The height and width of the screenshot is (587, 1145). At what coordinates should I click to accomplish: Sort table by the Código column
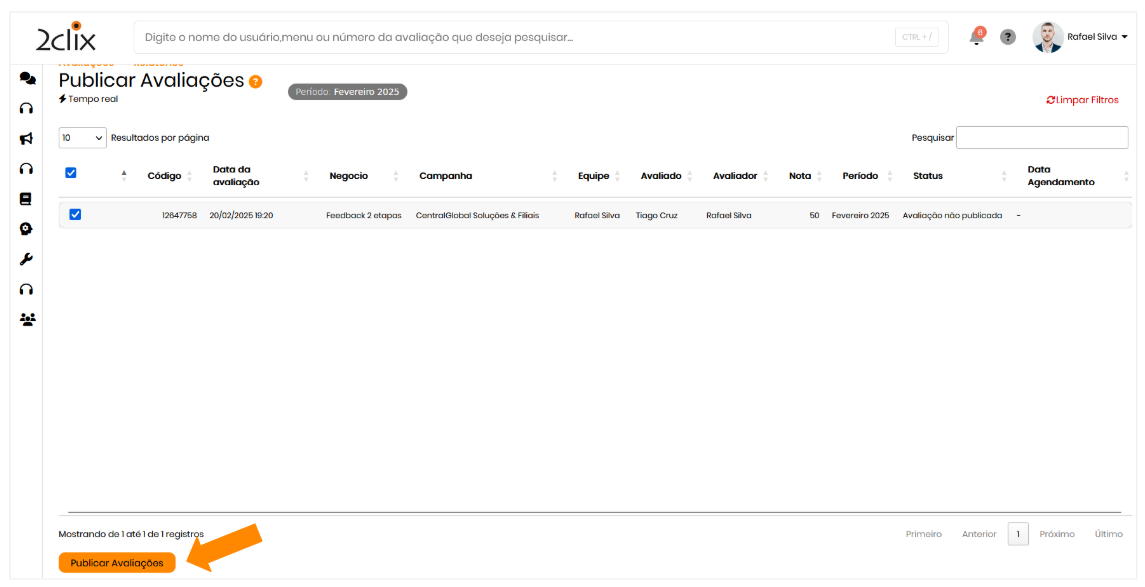point(165,176)
